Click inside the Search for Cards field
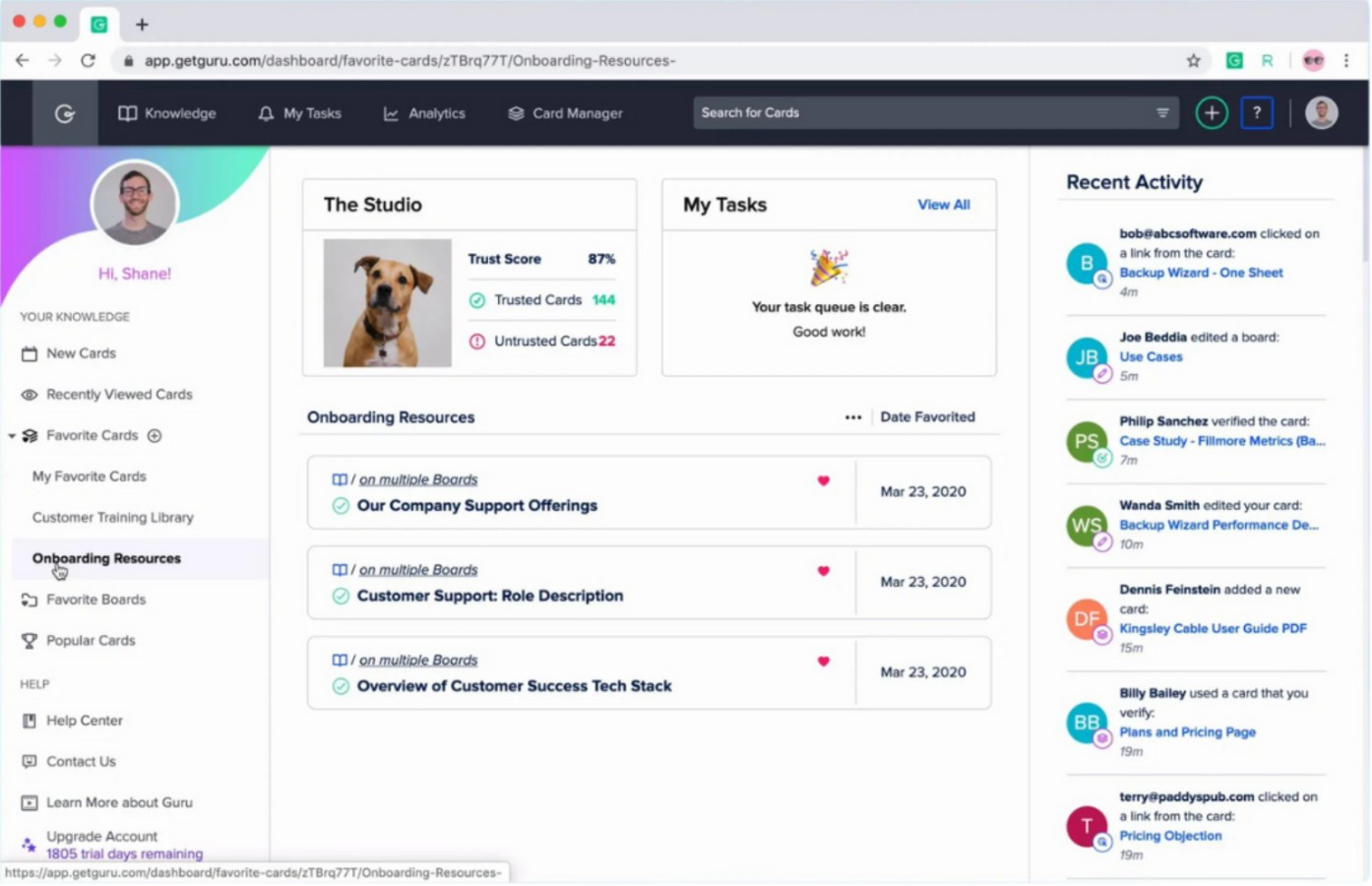 [x=886, y=112]
